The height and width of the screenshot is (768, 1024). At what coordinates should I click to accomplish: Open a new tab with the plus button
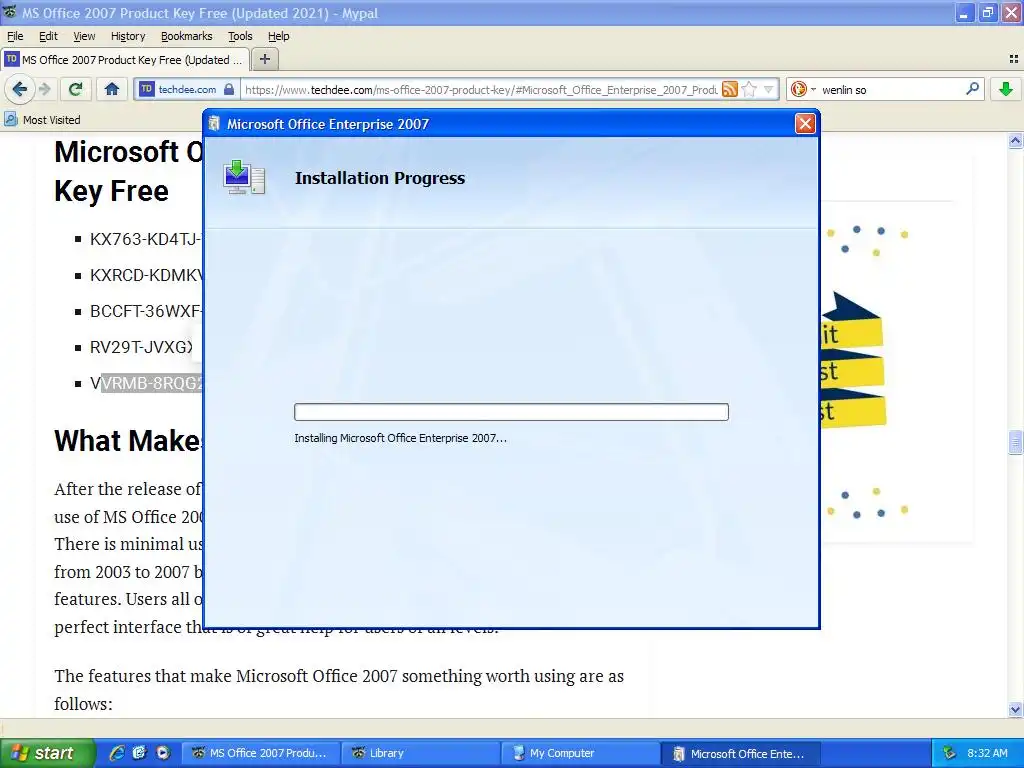tap(264, 59)
